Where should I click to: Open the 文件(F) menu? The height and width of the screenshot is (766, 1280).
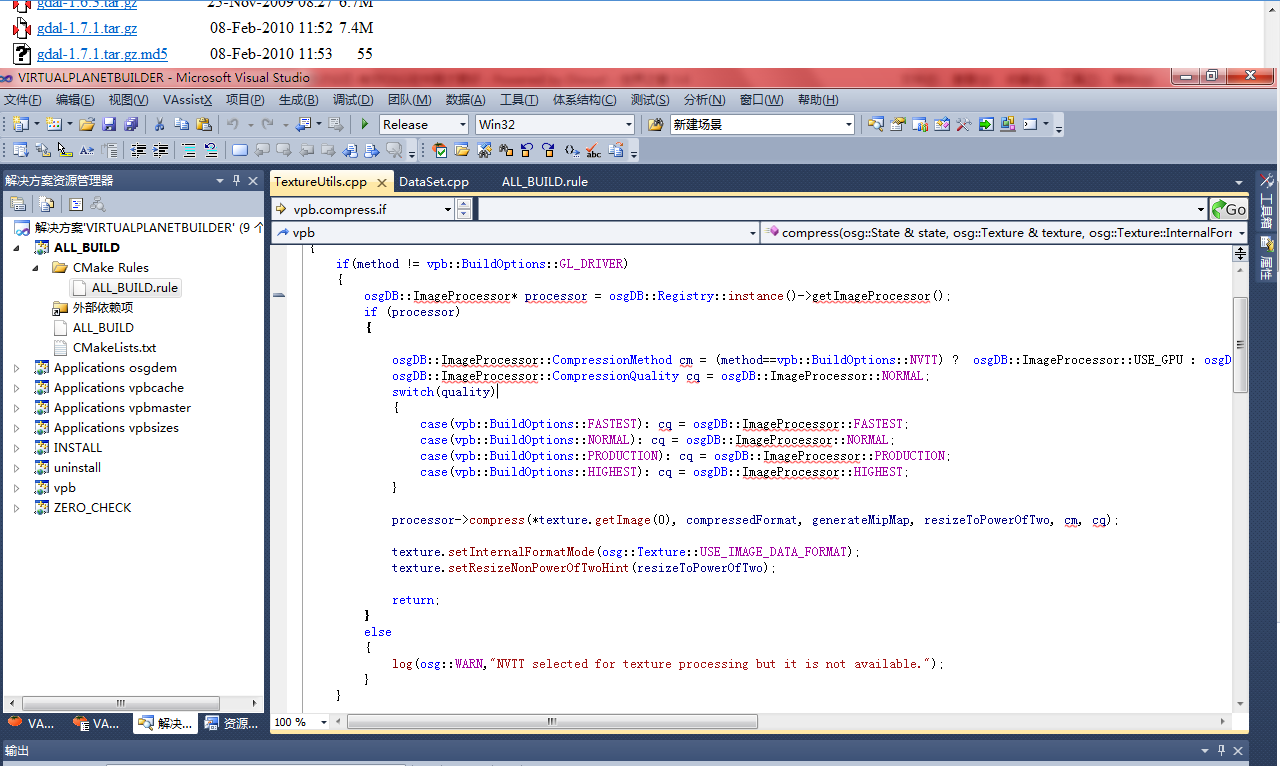click(23, 100)
